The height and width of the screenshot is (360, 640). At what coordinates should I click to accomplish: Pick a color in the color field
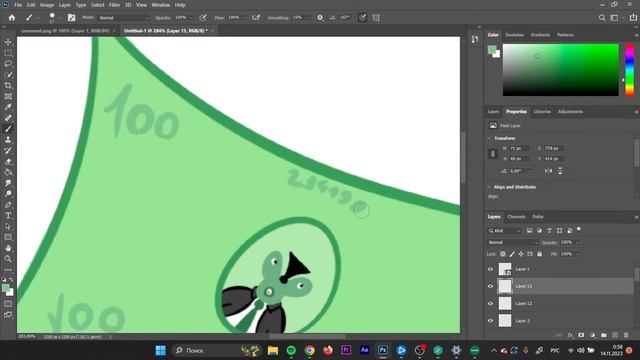(560, 70)
